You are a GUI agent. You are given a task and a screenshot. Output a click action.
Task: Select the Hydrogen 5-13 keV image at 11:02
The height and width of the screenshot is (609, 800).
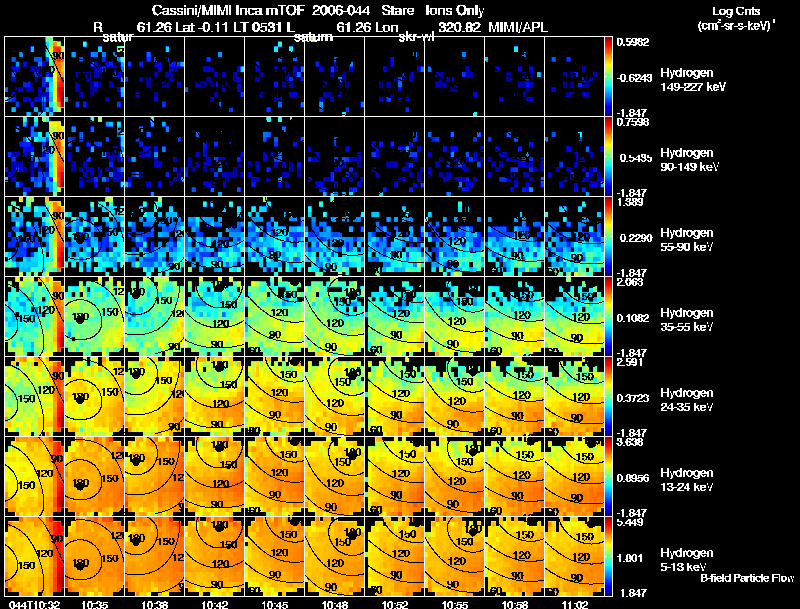point(574,556)
